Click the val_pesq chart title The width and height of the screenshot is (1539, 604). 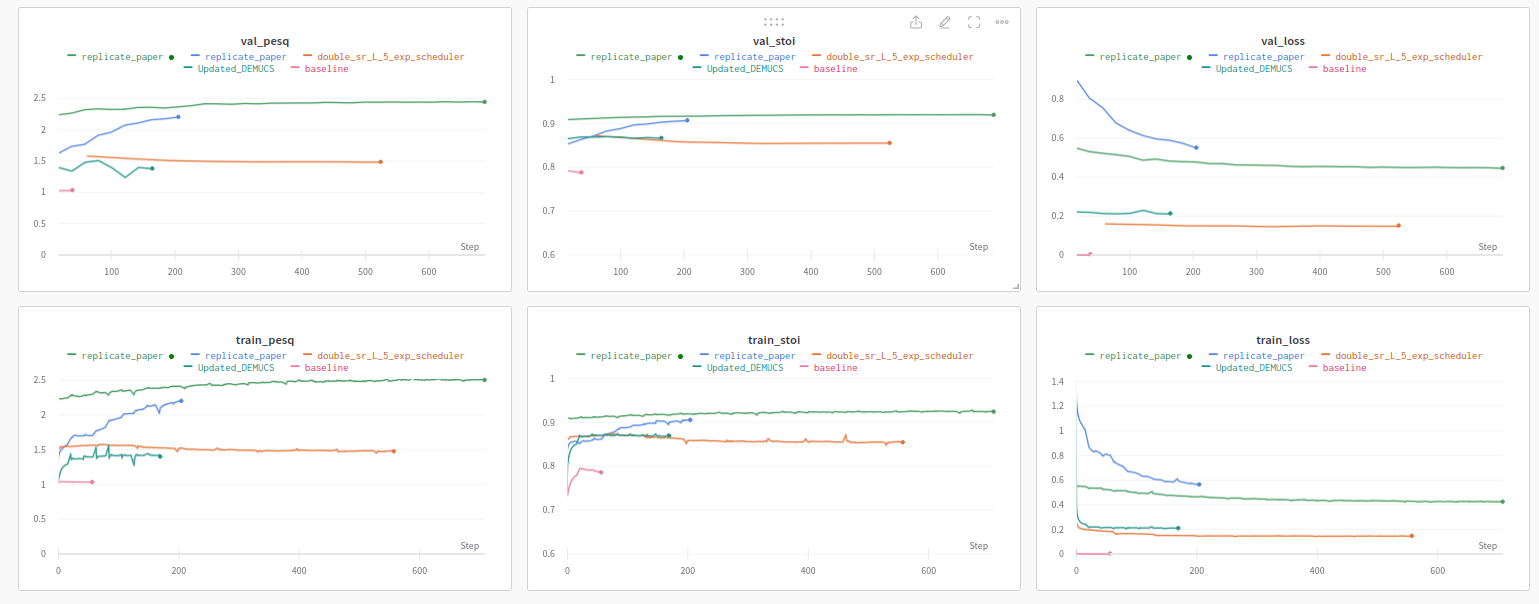264,42
